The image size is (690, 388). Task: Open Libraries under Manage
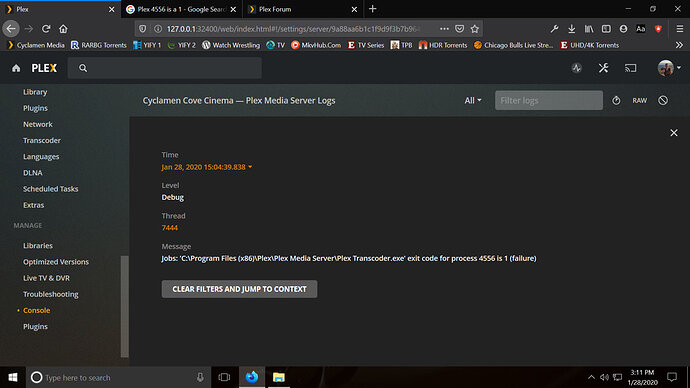tap(38, 245)
